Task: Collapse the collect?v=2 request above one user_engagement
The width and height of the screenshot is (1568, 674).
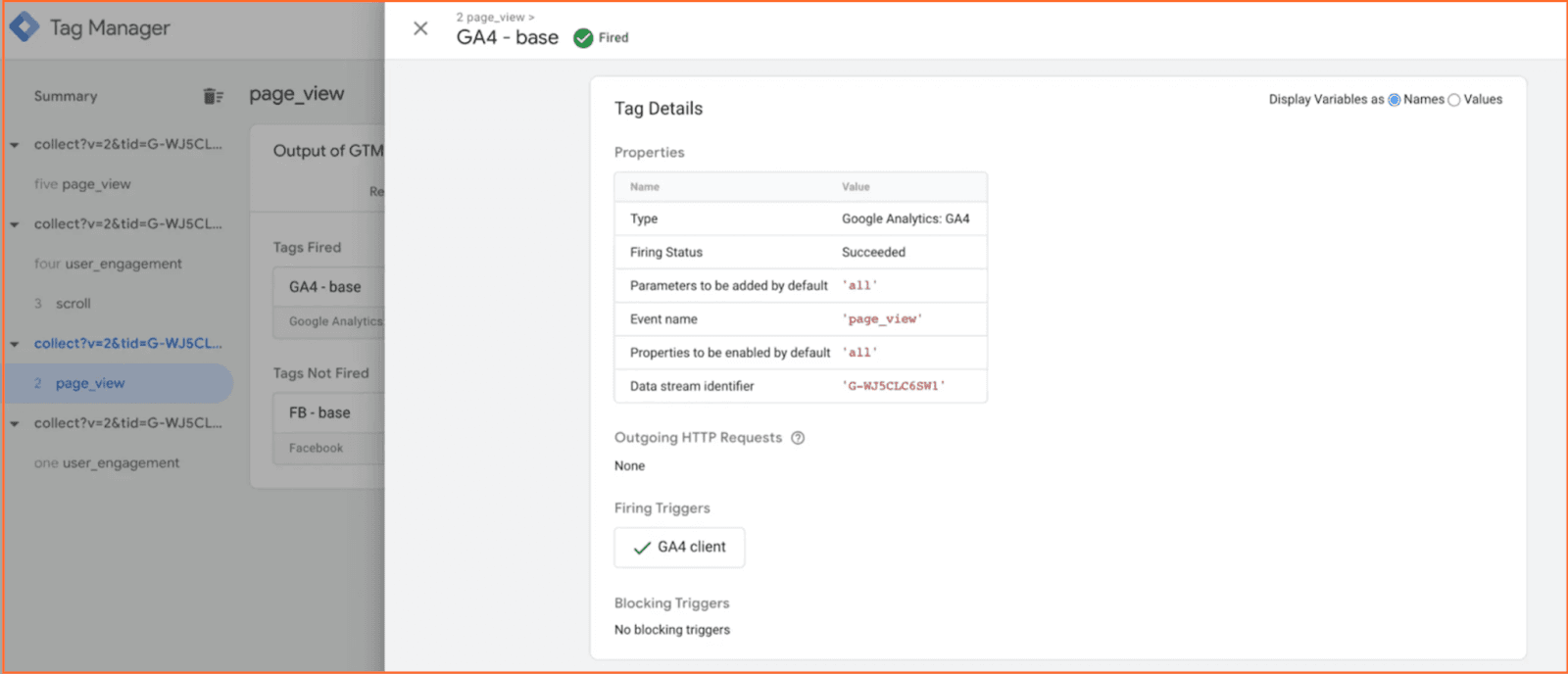Action: pyautogui.click(x=15, y=424)
